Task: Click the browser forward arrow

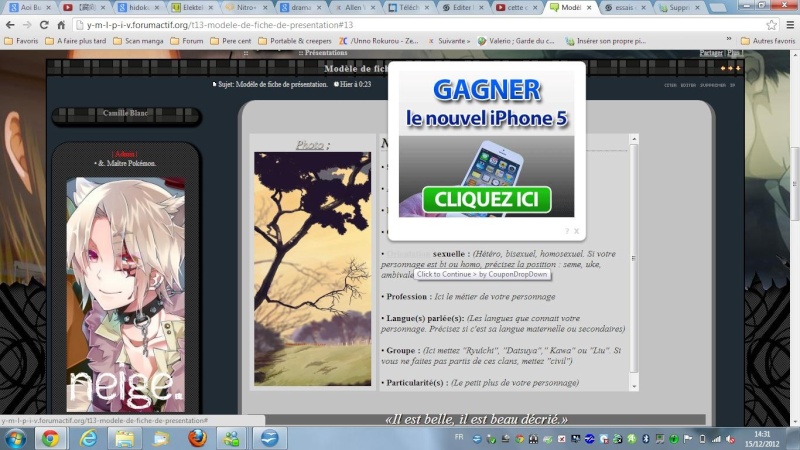Action: (27, 25)
